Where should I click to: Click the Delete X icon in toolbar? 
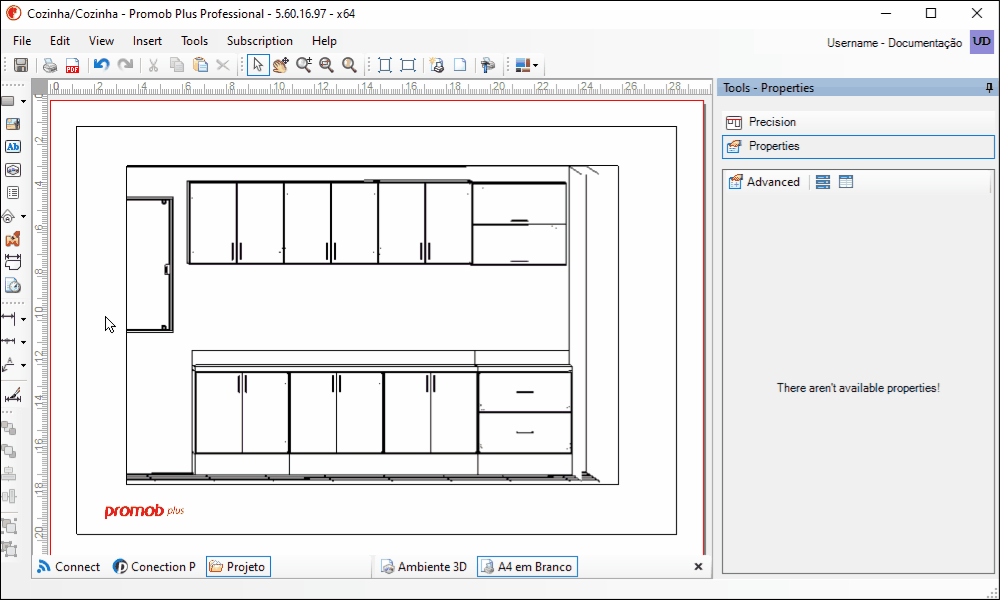(223, 65)
